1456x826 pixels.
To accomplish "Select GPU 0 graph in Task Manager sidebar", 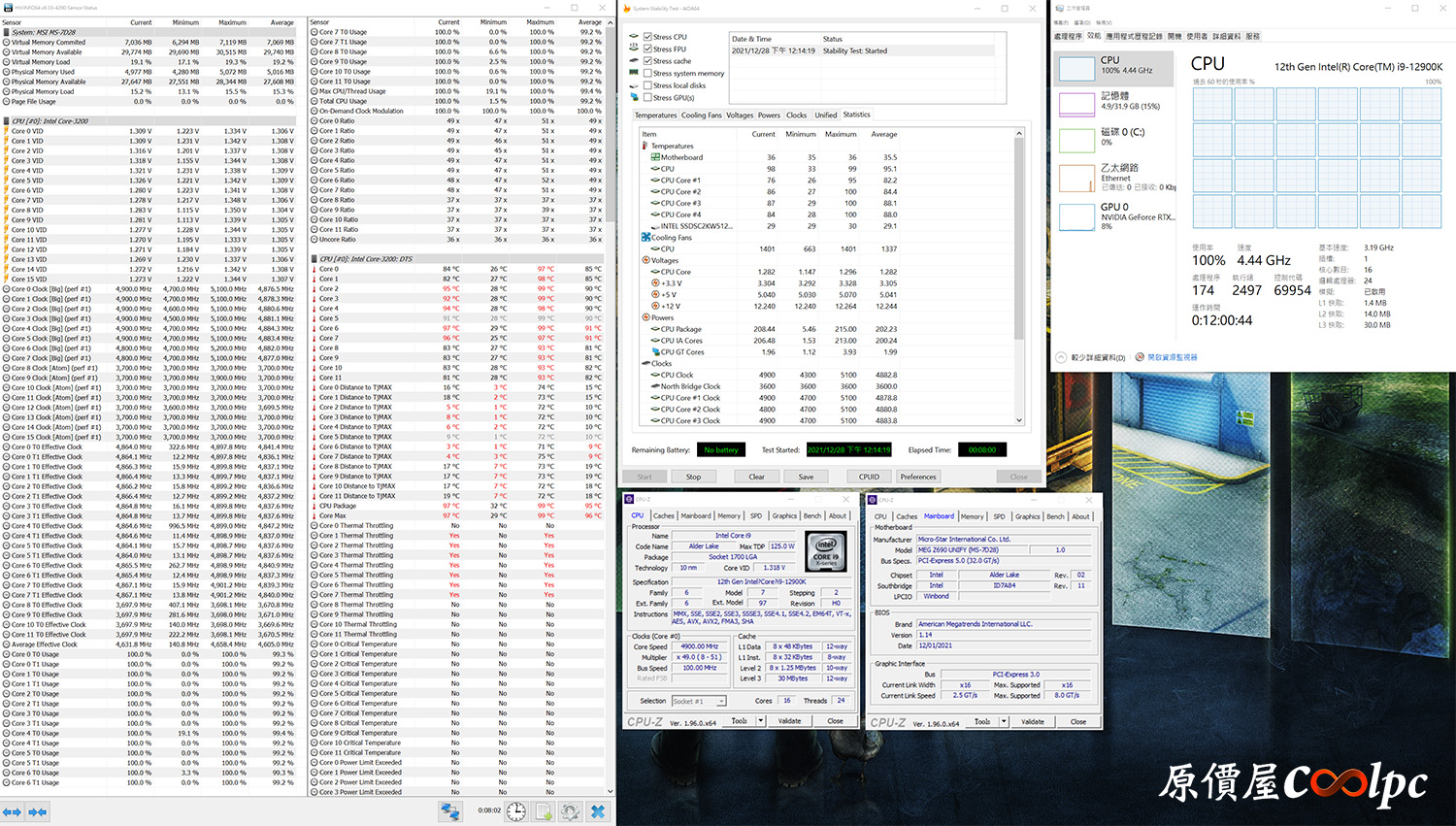I will pyautogui.click(x=1076, y=216).
